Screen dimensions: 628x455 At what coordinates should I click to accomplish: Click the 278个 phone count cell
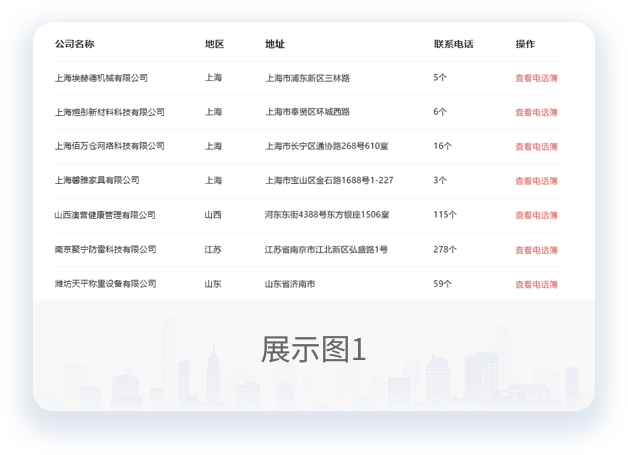click(x=445, y=249)
